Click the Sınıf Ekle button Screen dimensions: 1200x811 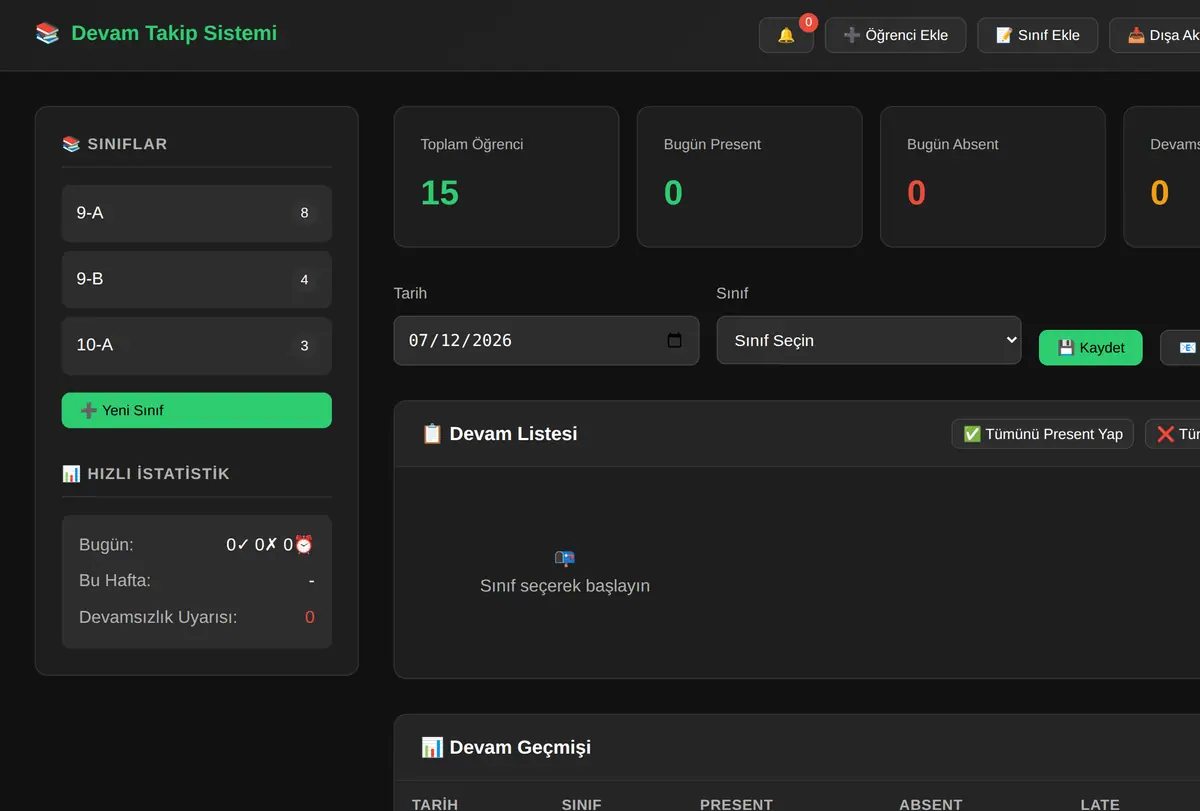tap(1037, 35)
